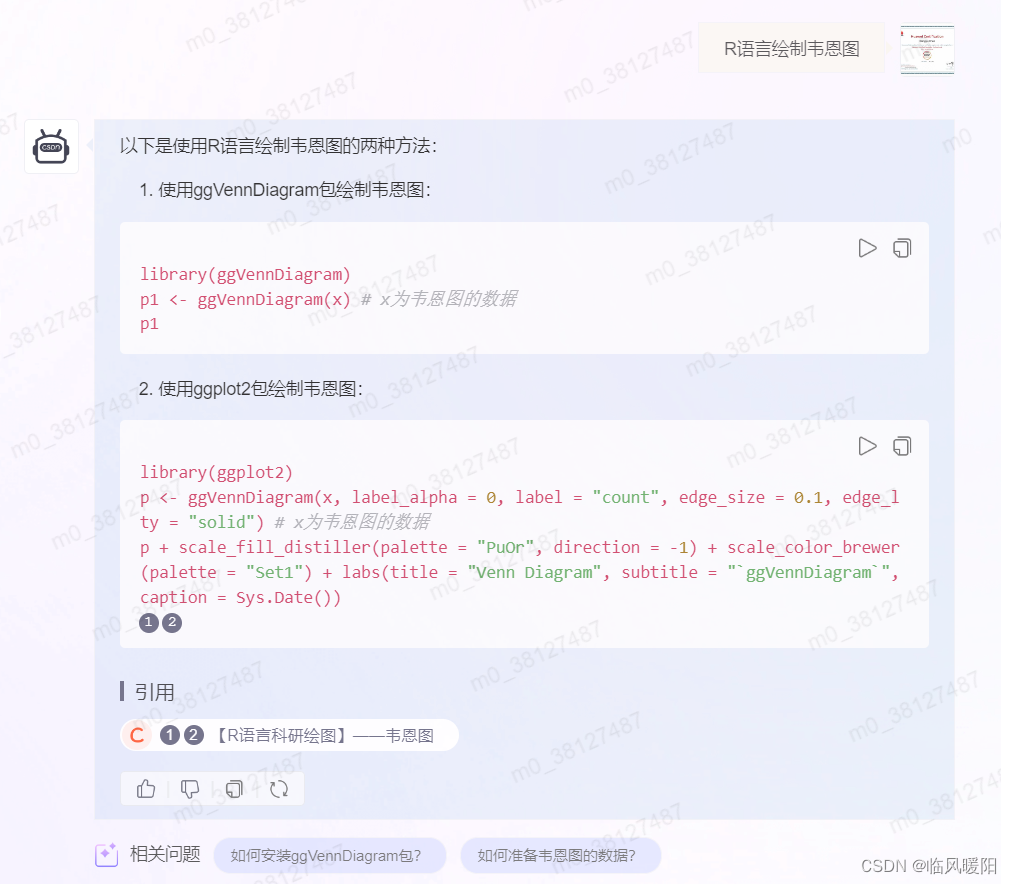
Task: Ask 如何安装ggVennDiagram包 suggested question
Action: click(330, 855)
